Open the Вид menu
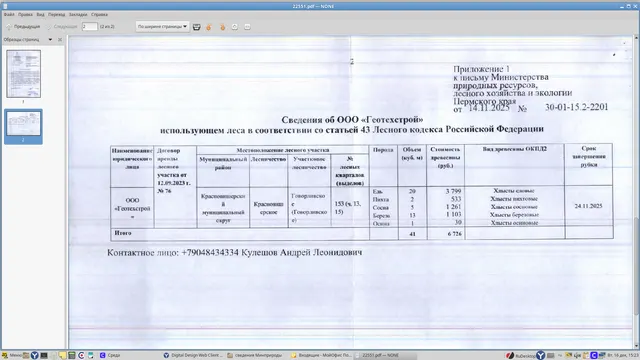Image resolution: width=640 pixels, height=360 pixels. [40, 14]
